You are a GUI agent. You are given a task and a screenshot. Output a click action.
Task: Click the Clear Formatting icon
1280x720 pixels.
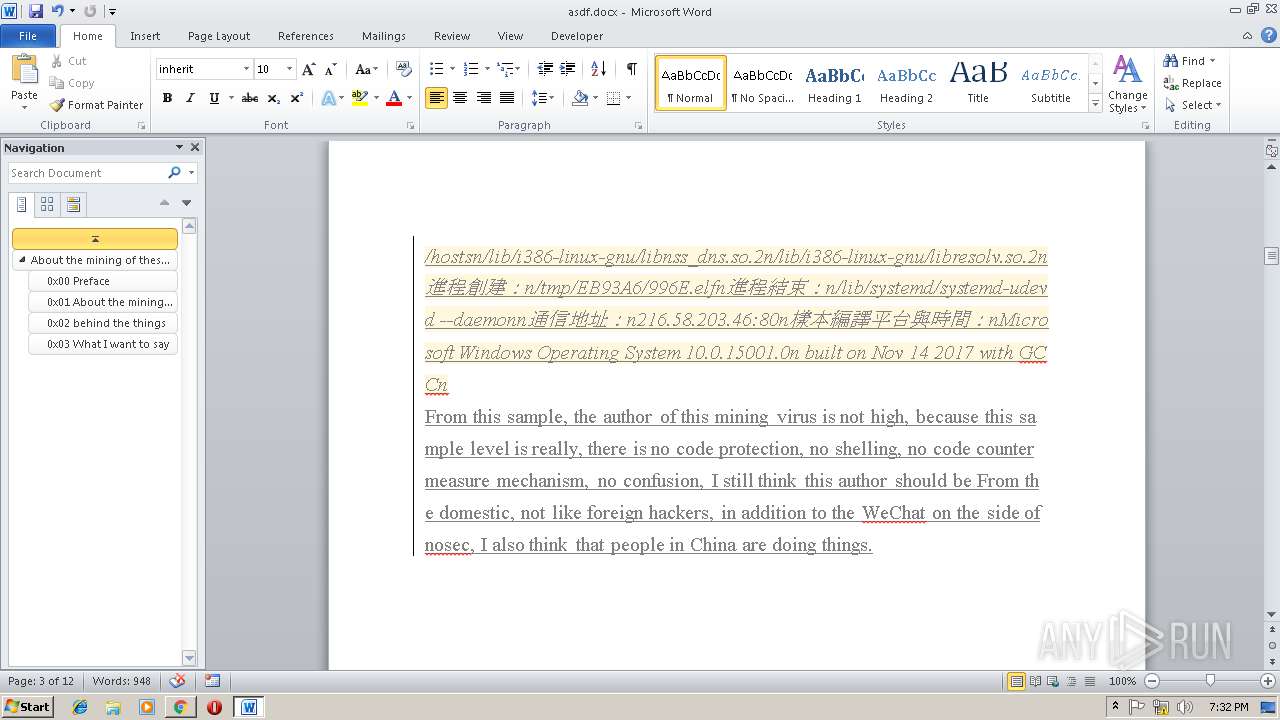pyautogui.click(x=404, y=69)
